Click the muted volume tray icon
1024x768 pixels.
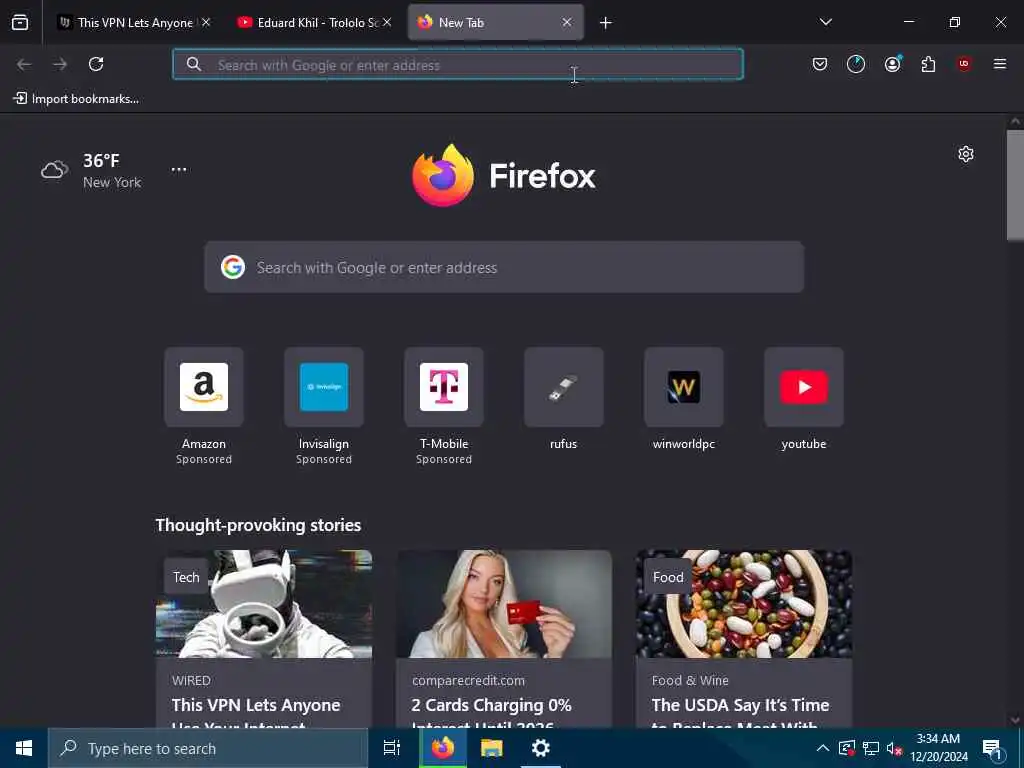(x=894, y=748)
